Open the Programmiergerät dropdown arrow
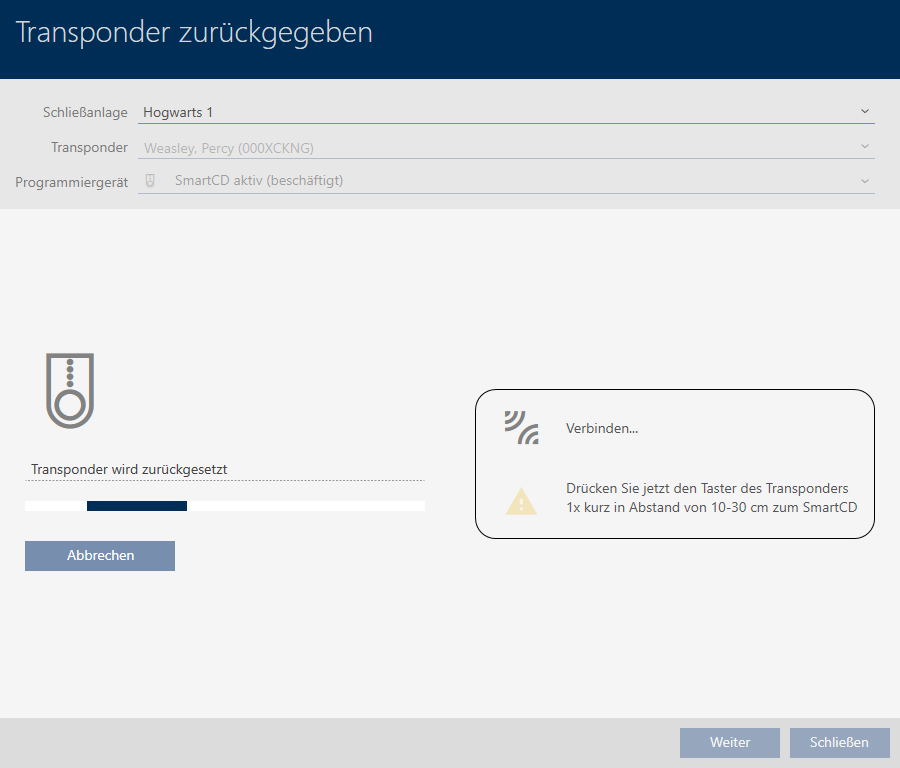Viewport: 900px width, 768px height. tap(864, 181)
